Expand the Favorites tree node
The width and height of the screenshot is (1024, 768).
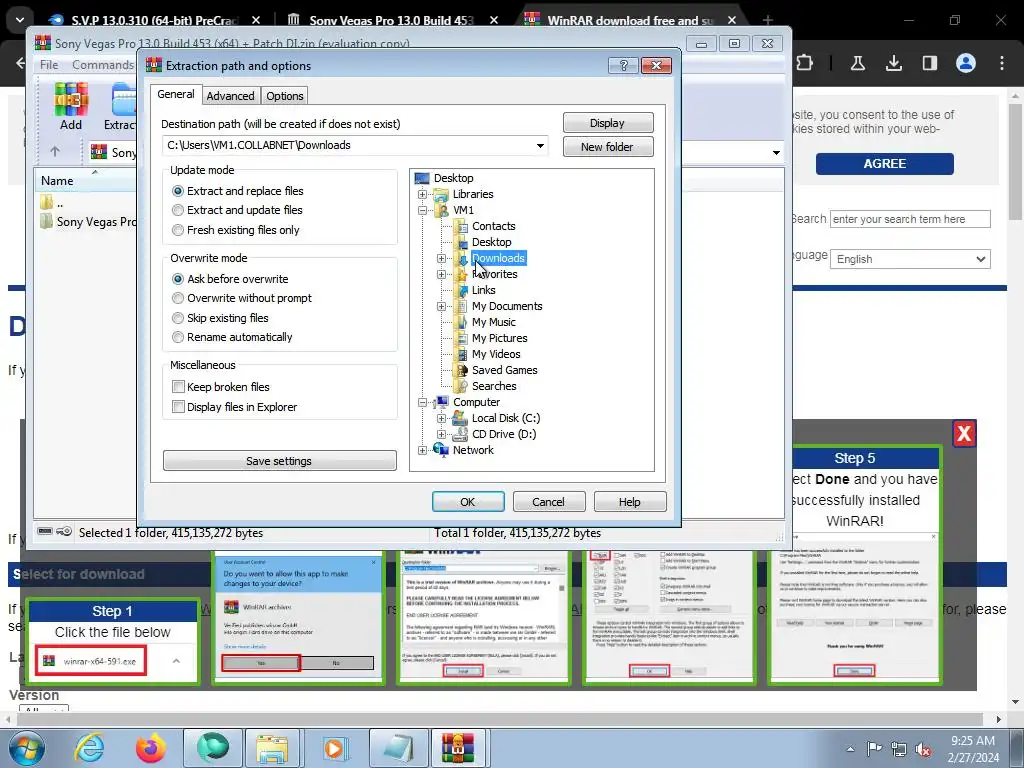pos(441,274)
